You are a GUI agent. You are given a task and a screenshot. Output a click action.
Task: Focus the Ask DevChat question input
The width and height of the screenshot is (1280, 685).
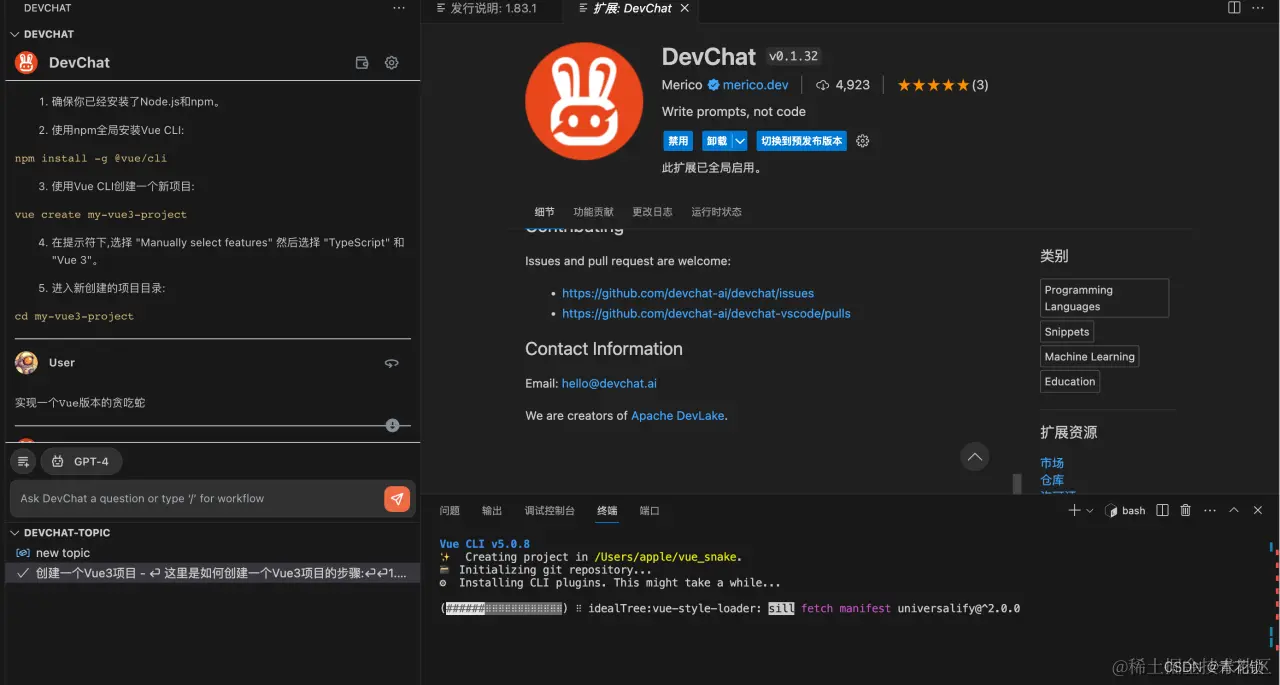click(x=197, y=498)
